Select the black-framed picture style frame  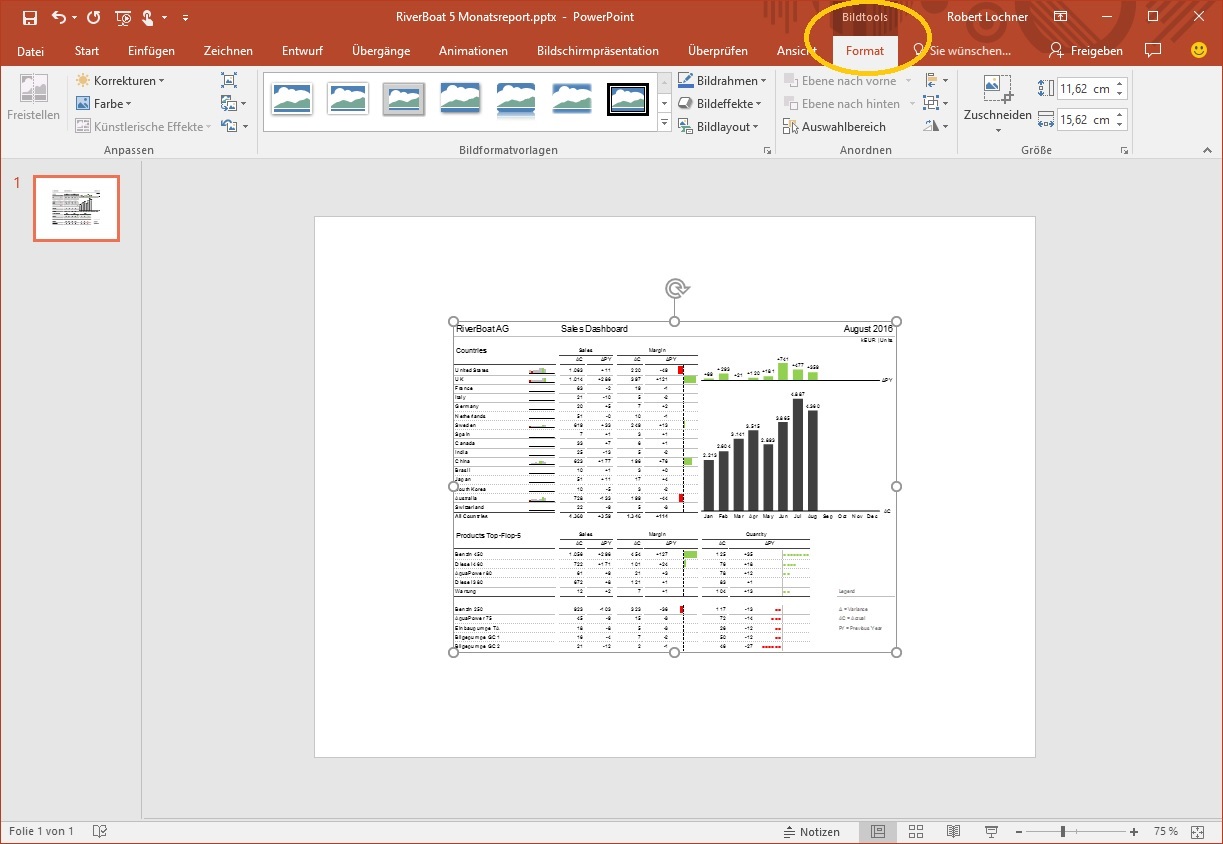(627, 100)
